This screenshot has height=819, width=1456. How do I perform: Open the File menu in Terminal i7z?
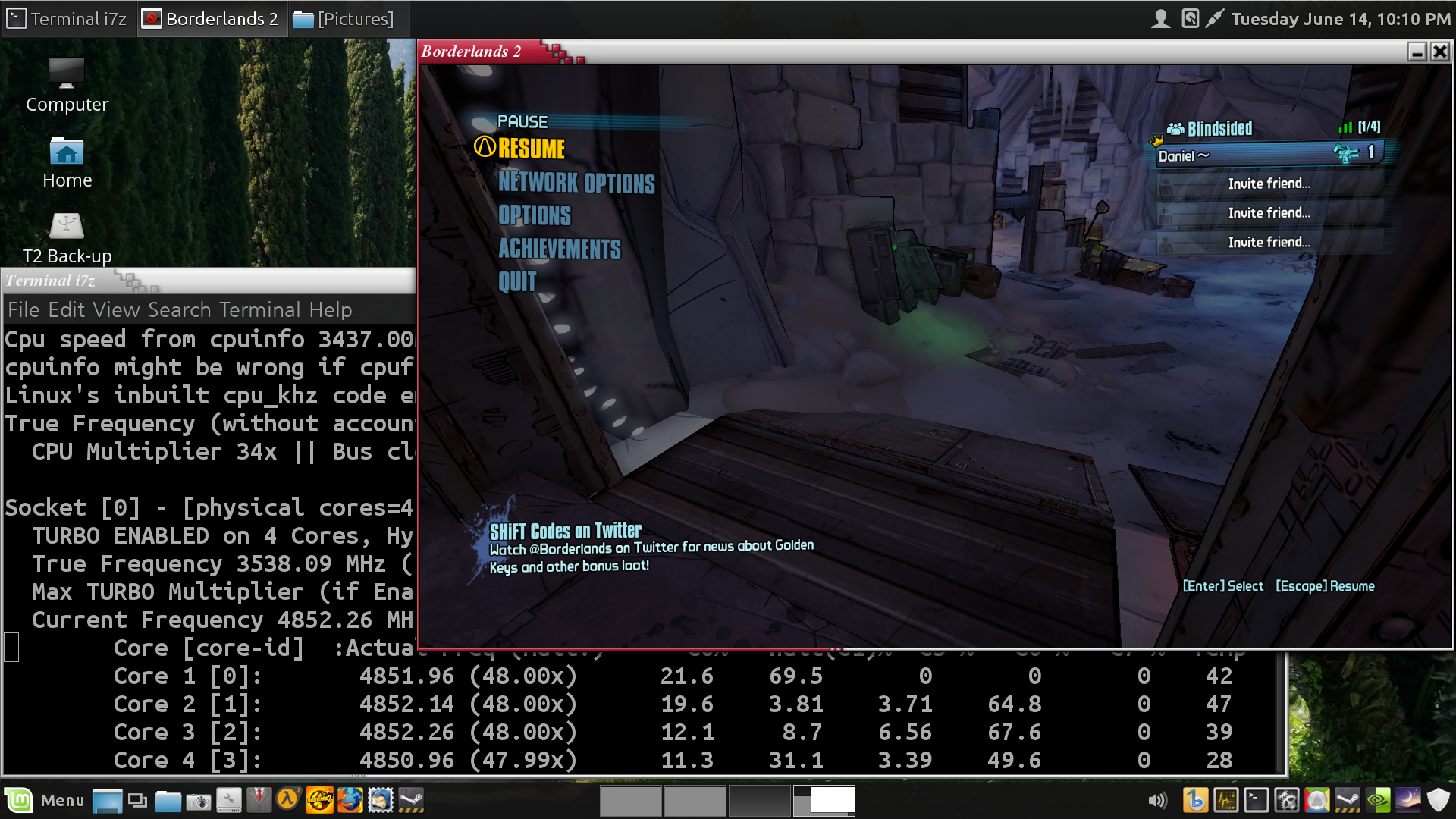tap(24, 310)
